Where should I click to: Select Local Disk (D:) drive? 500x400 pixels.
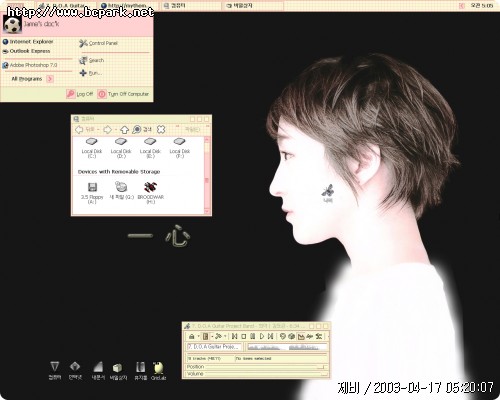(x=121, y=148)
